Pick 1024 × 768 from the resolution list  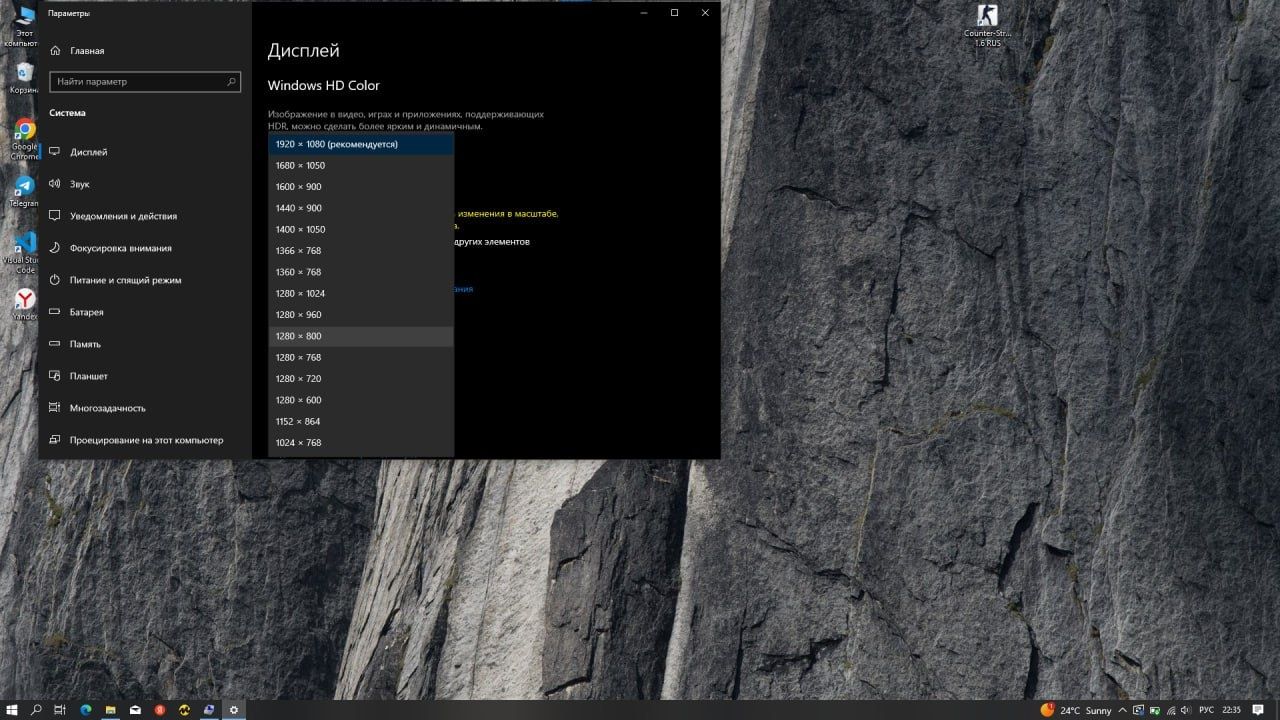point(361,443)
